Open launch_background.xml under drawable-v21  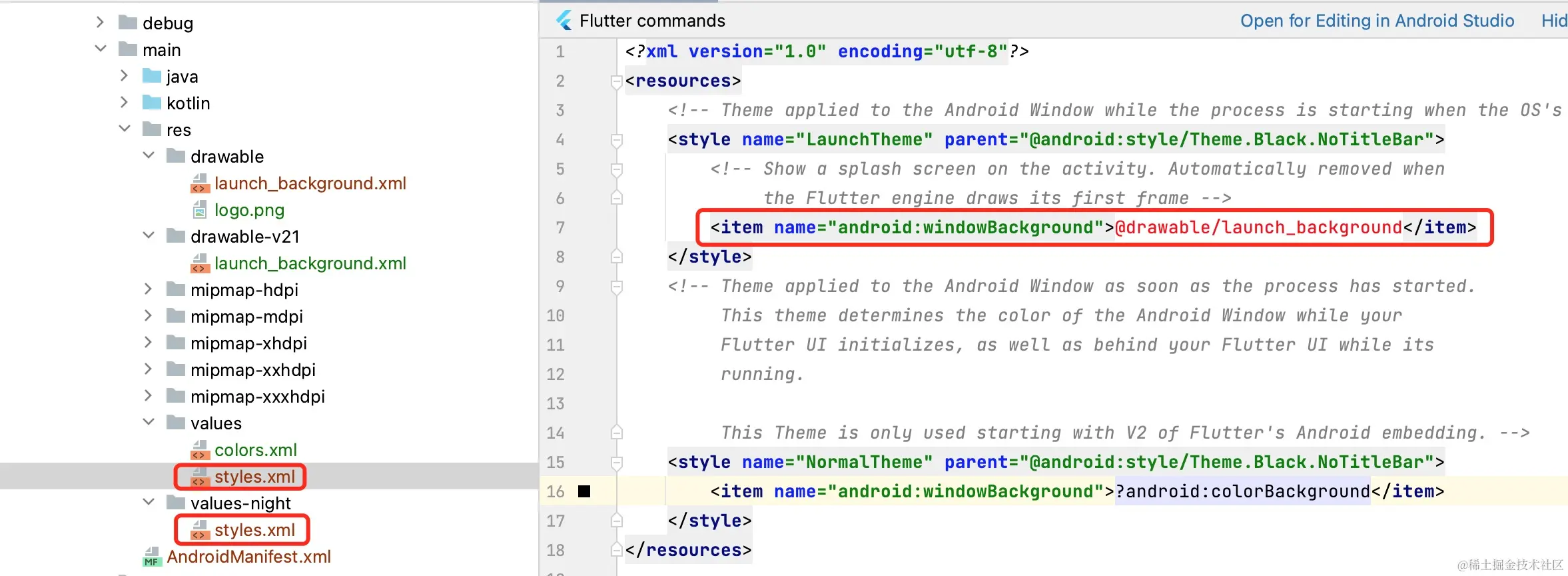(310, 263)
